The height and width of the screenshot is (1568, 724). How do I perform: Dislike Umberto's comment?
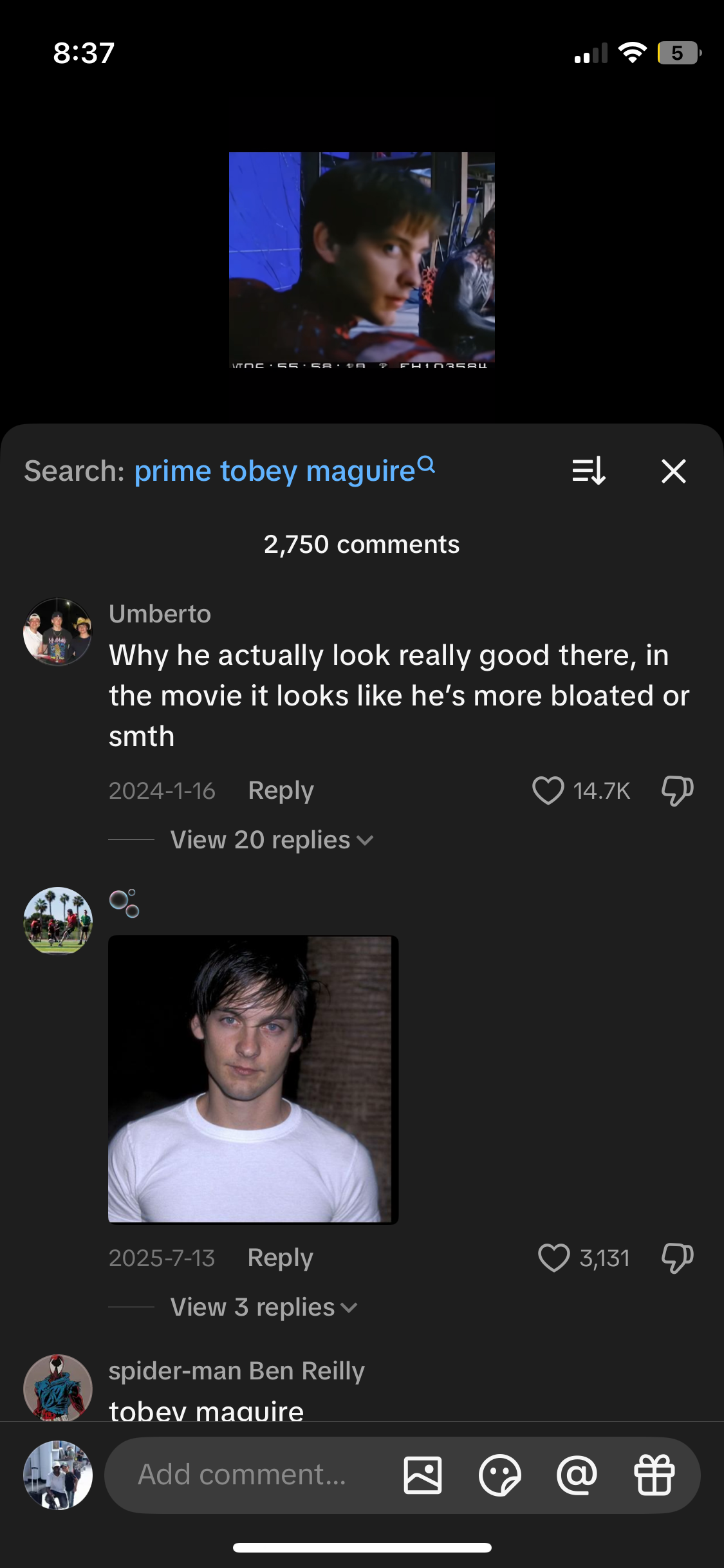pos(677,790)
